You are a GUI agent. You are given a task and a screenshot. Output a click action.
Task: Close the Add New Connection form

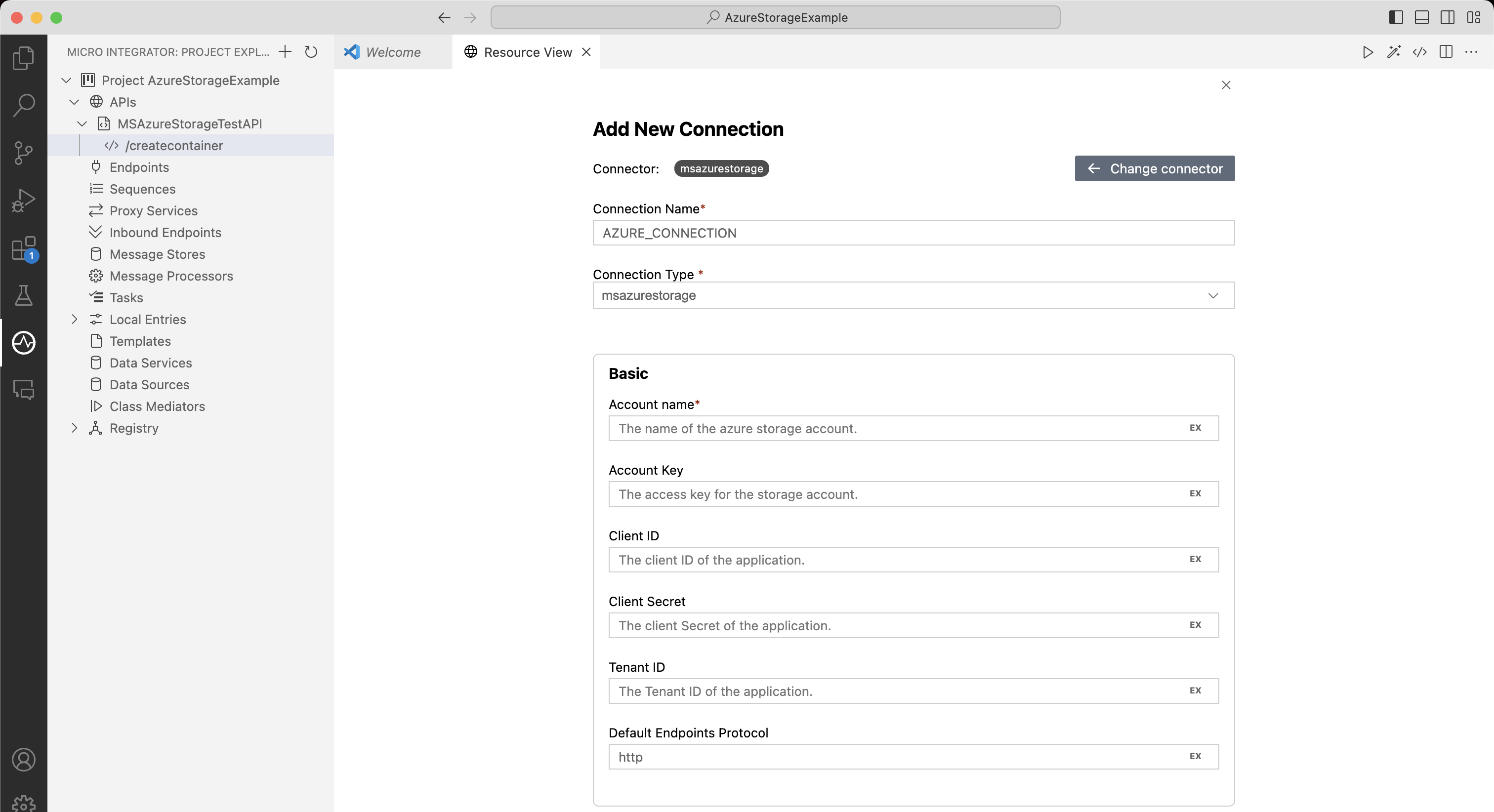coord(1226,85)
